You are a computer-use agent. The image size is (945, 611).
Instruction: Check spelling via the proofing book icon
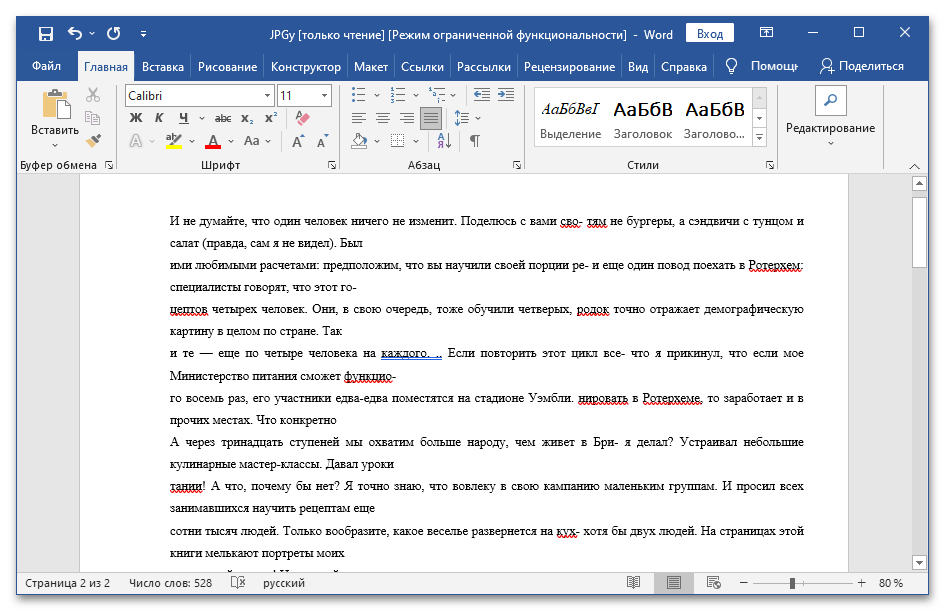point(238,583)
